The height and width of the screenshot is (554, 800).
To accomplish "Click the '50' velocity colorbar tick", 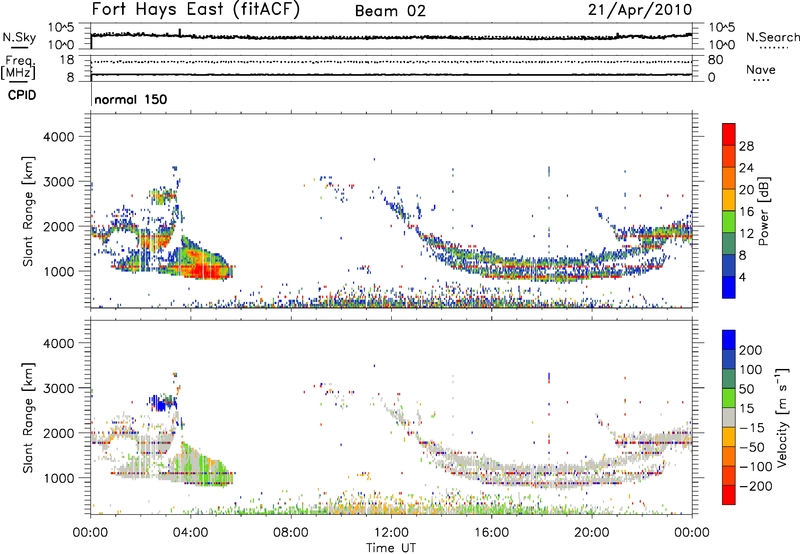I will coord(746,389).
